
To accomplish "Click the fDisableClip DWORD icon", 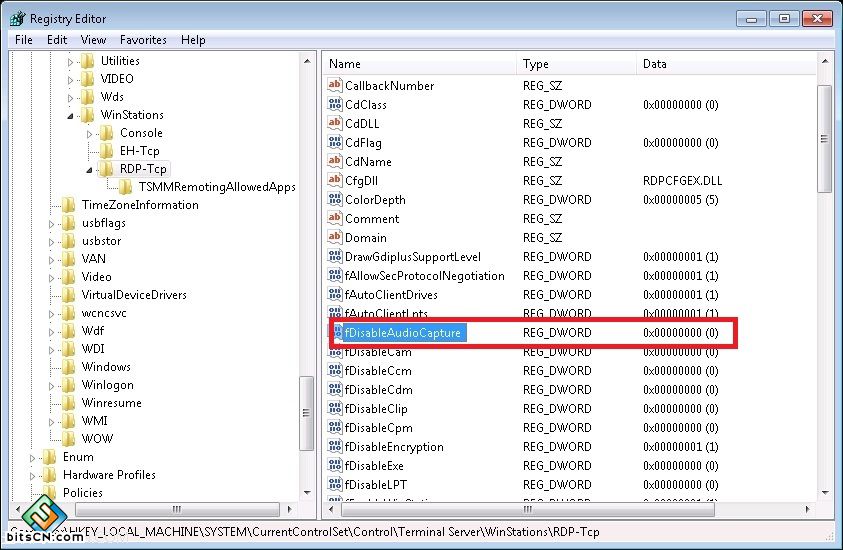I will pos(334,409).
